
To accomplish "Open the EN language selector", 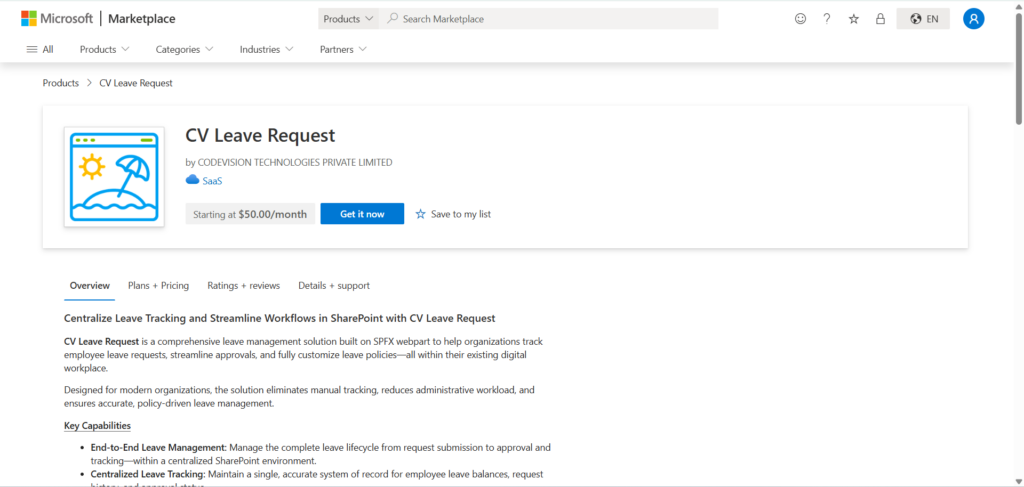I will 923,19.
